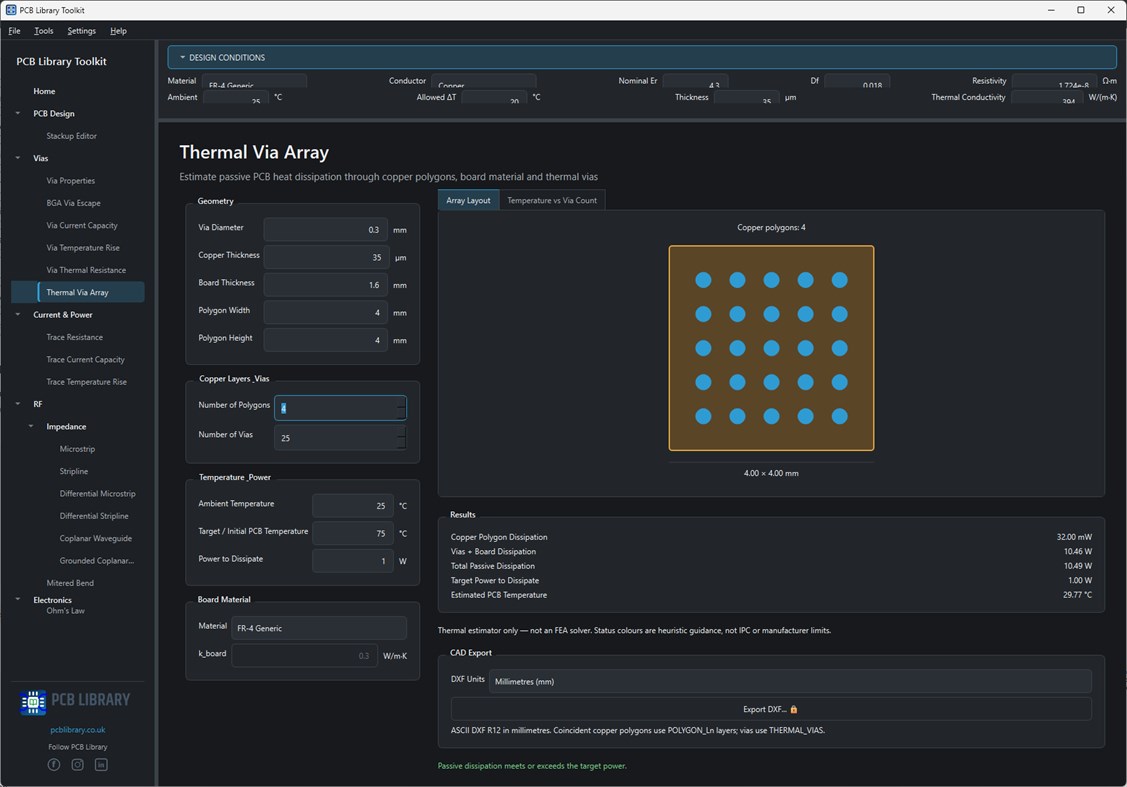Collapse the PCB Design tree arrow
Screen dimensions: 1127x787
coord(18,114)
